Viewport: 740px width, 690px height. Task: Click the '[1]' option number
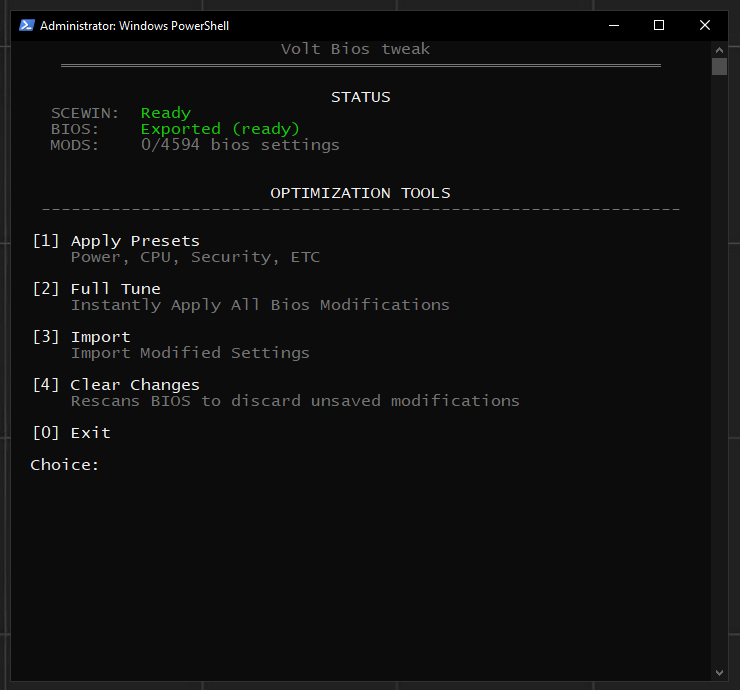pyautogui.click(x=46, y=241)
